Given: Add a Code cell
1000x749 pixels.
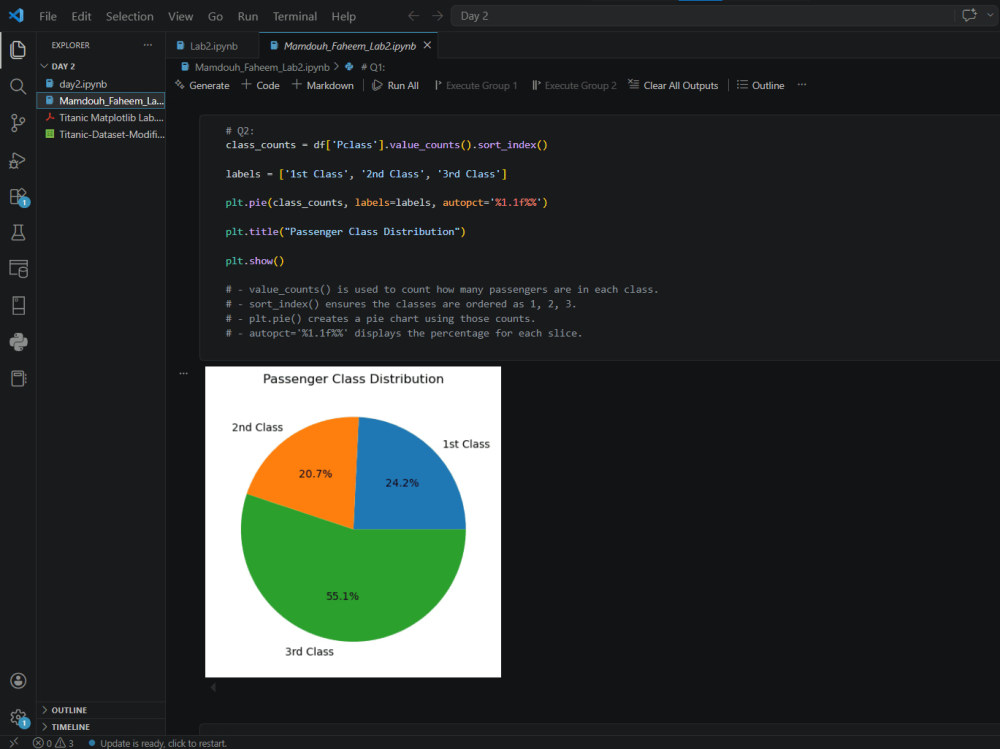Looking at the screenshot, I should (x=260, y=85).
